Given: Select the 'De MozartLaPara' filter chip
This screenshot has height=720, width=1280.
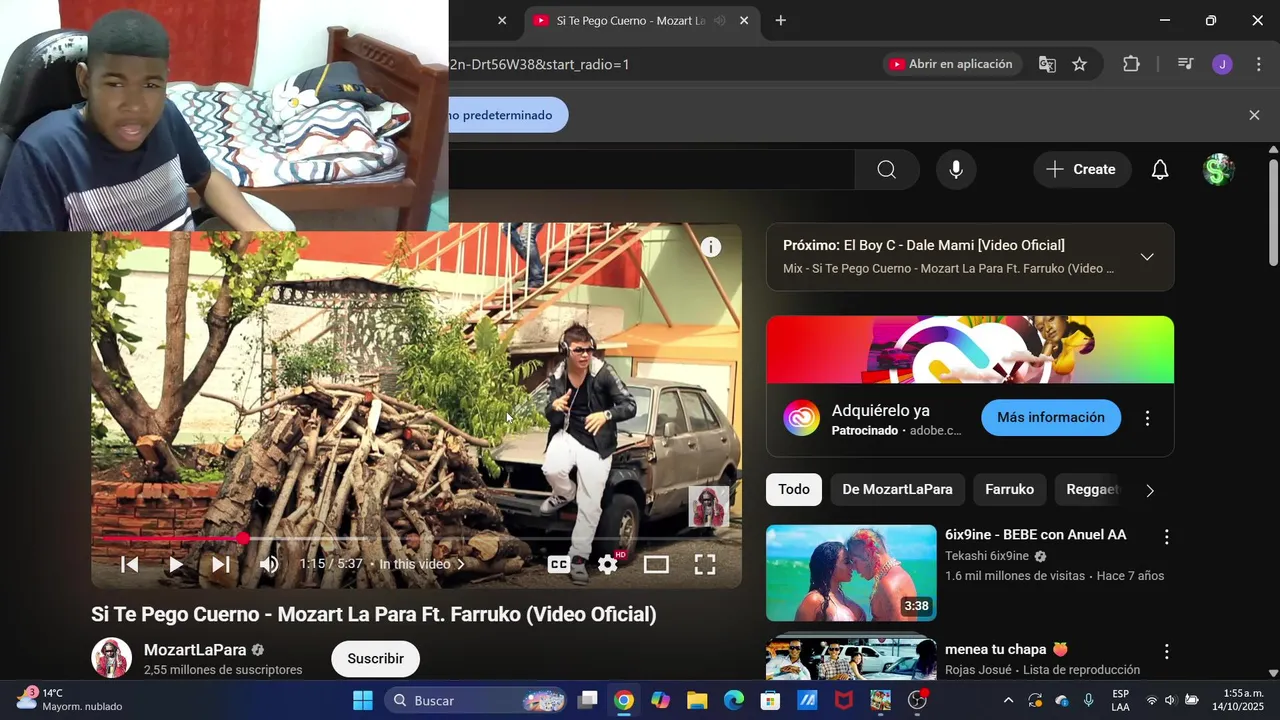Looking at the screenshot, I should (x=897, y=489).
